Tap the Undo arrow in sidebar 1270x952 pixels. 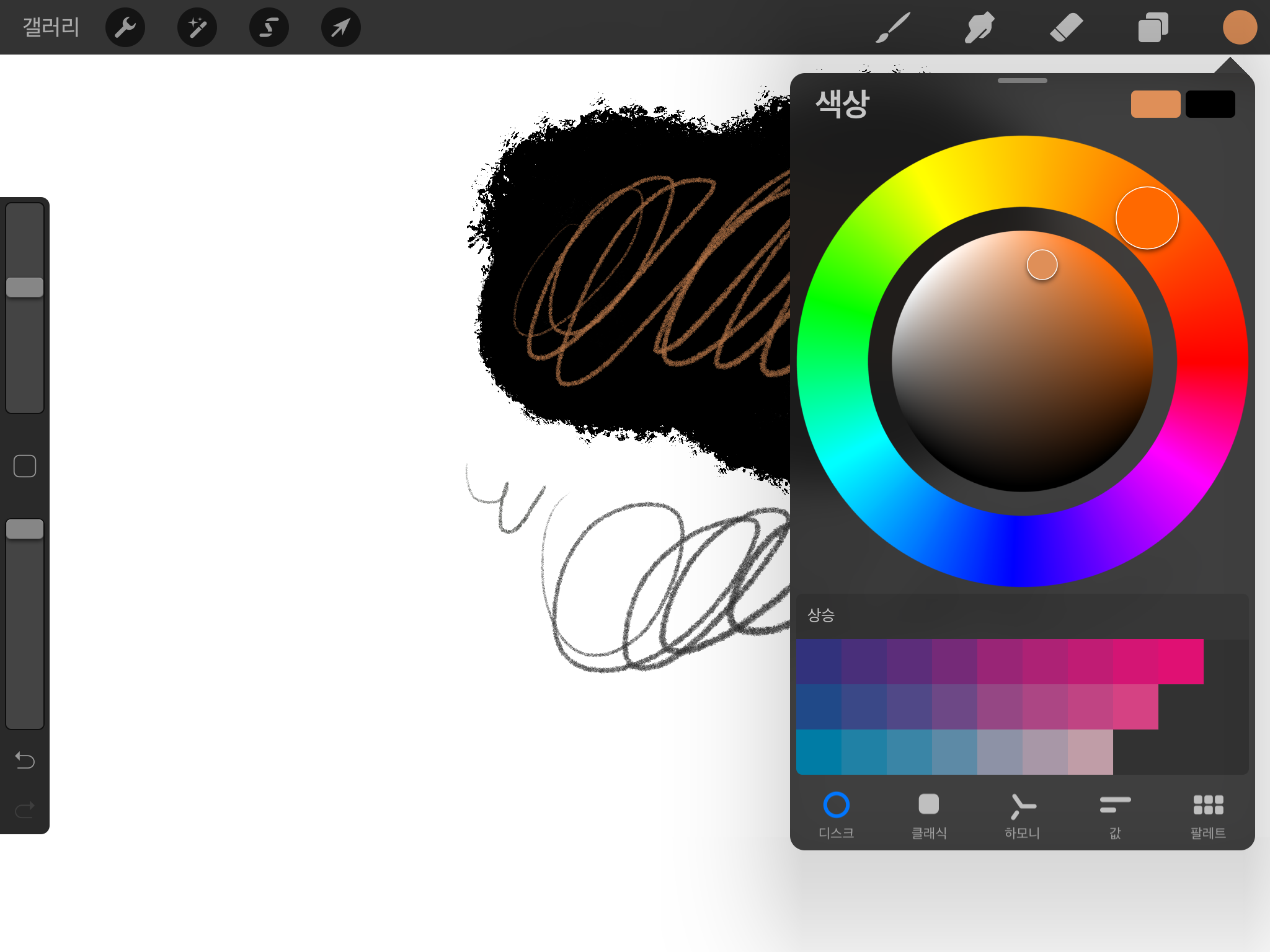click(x=25, y=760)
